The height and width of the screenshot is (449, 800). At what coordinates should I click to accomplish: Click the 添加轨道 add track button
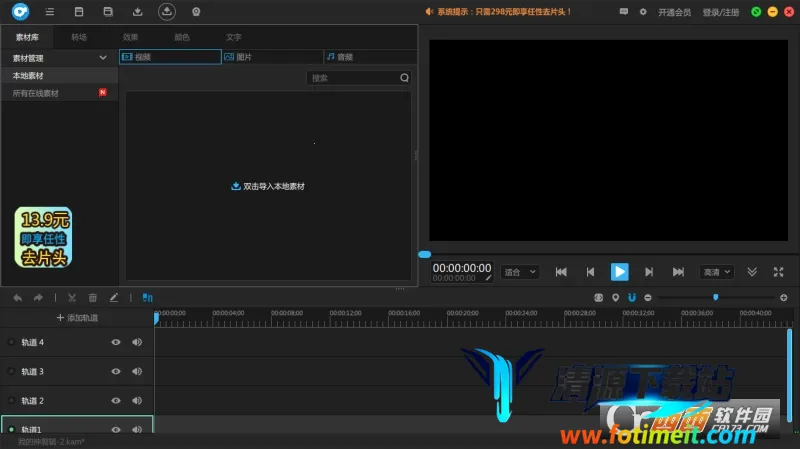point(77,317)
